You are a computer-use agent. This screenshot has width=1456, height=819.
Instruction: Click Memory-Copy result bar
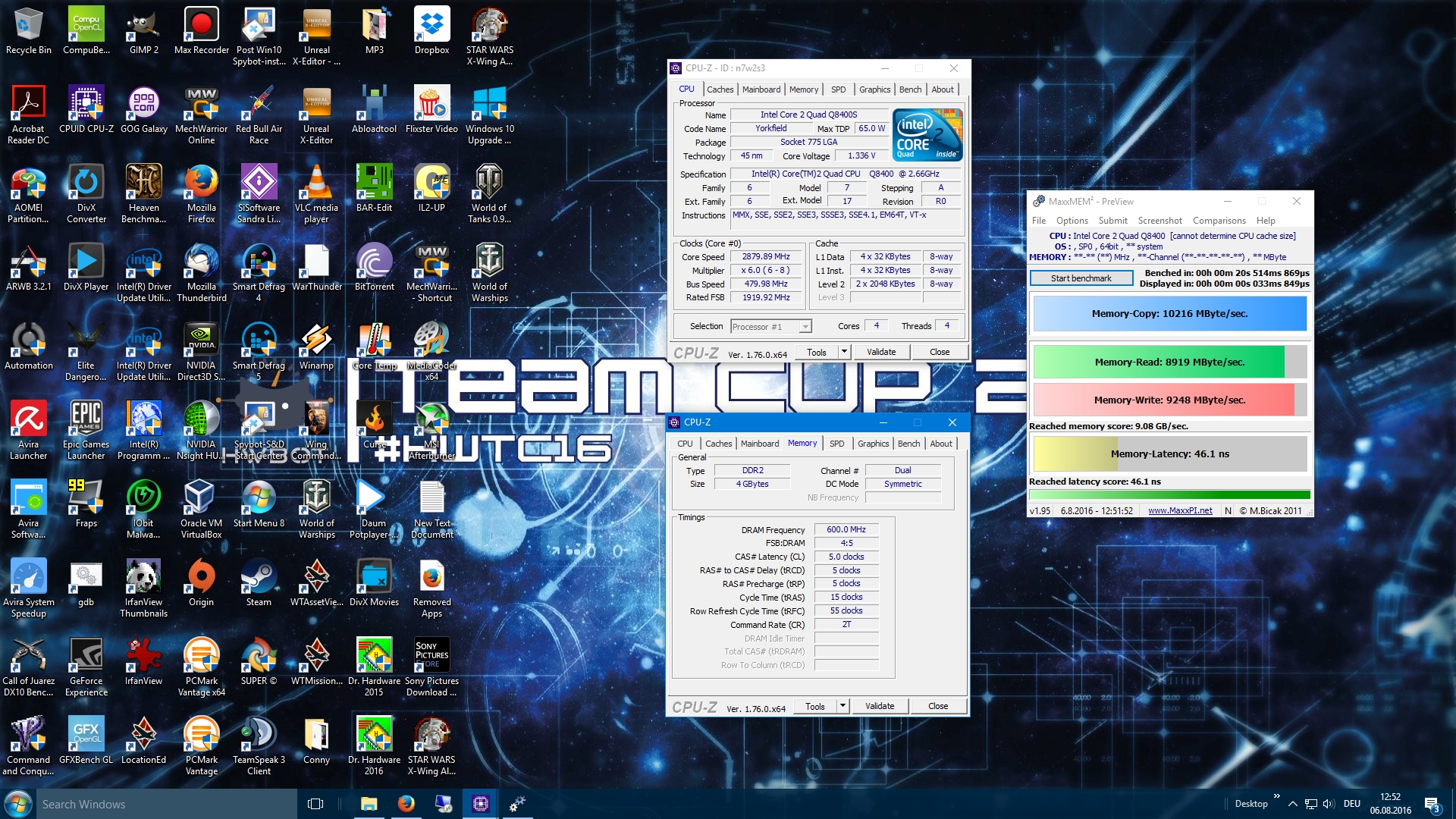1169,313
